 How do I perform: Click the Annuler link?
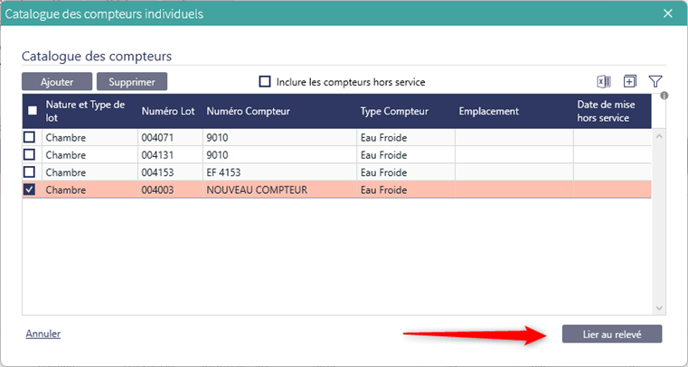[x=43, y=334]
